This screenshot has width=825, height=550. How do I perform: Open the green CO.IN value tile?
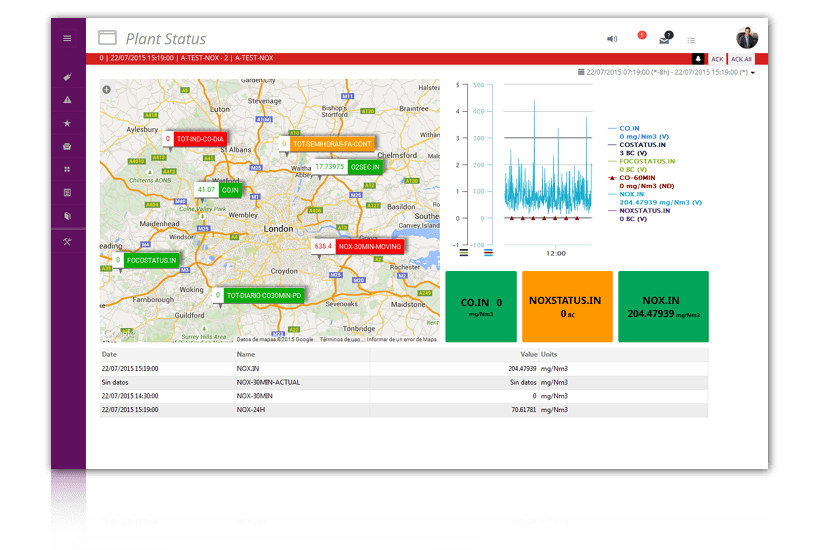coord(481,306)
